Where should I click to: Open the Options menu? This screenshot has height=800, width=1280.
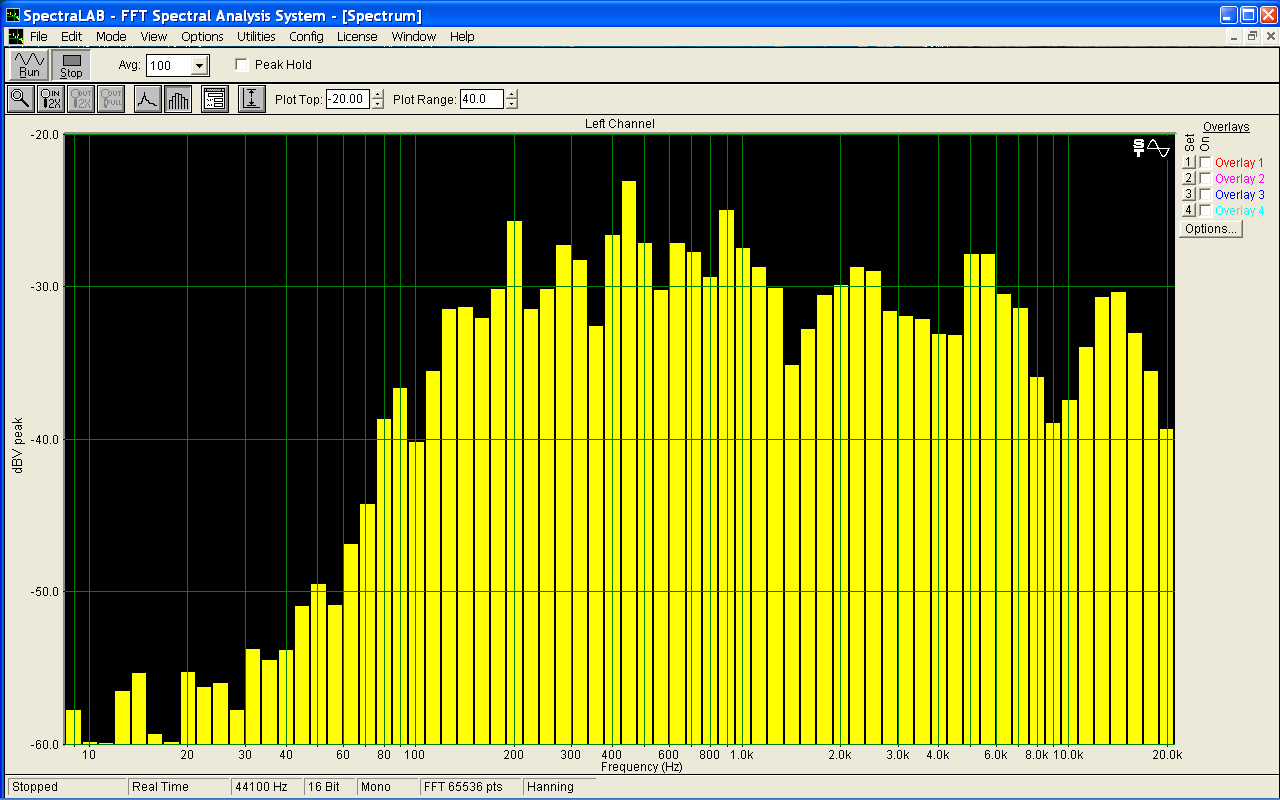pos(202,36)
